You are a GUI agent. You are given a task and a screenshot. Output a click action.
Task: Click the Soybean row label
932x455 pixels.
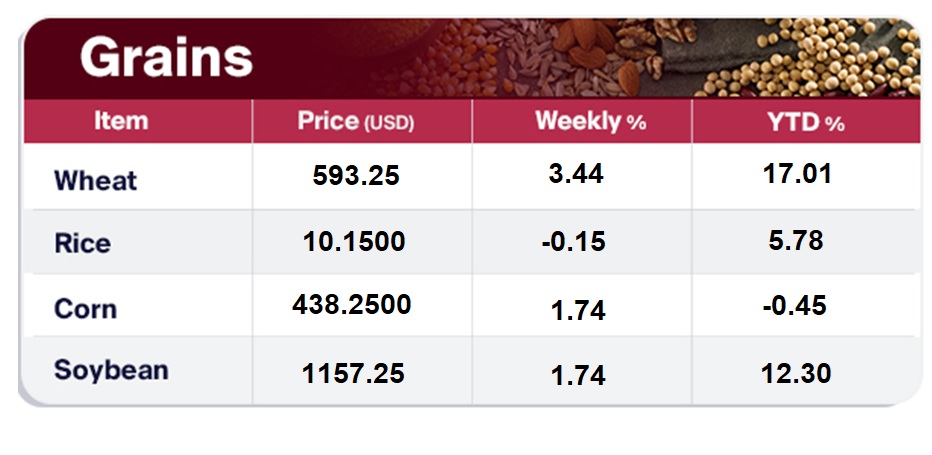111,370
